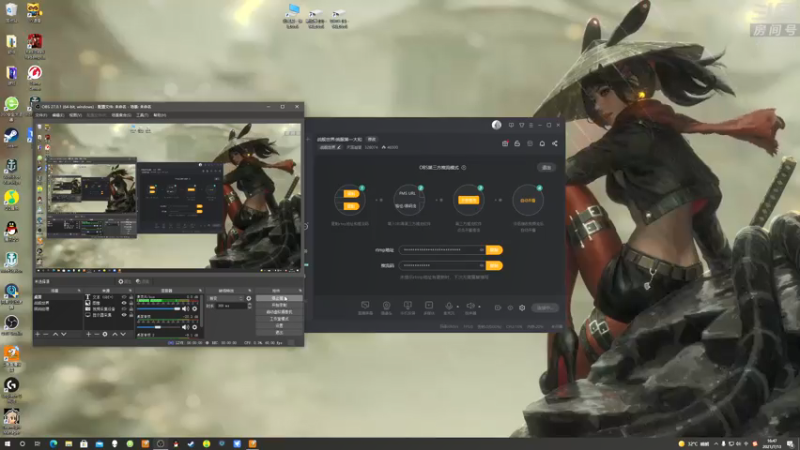Click user avatar in streaming app title bar

[496, 125]
